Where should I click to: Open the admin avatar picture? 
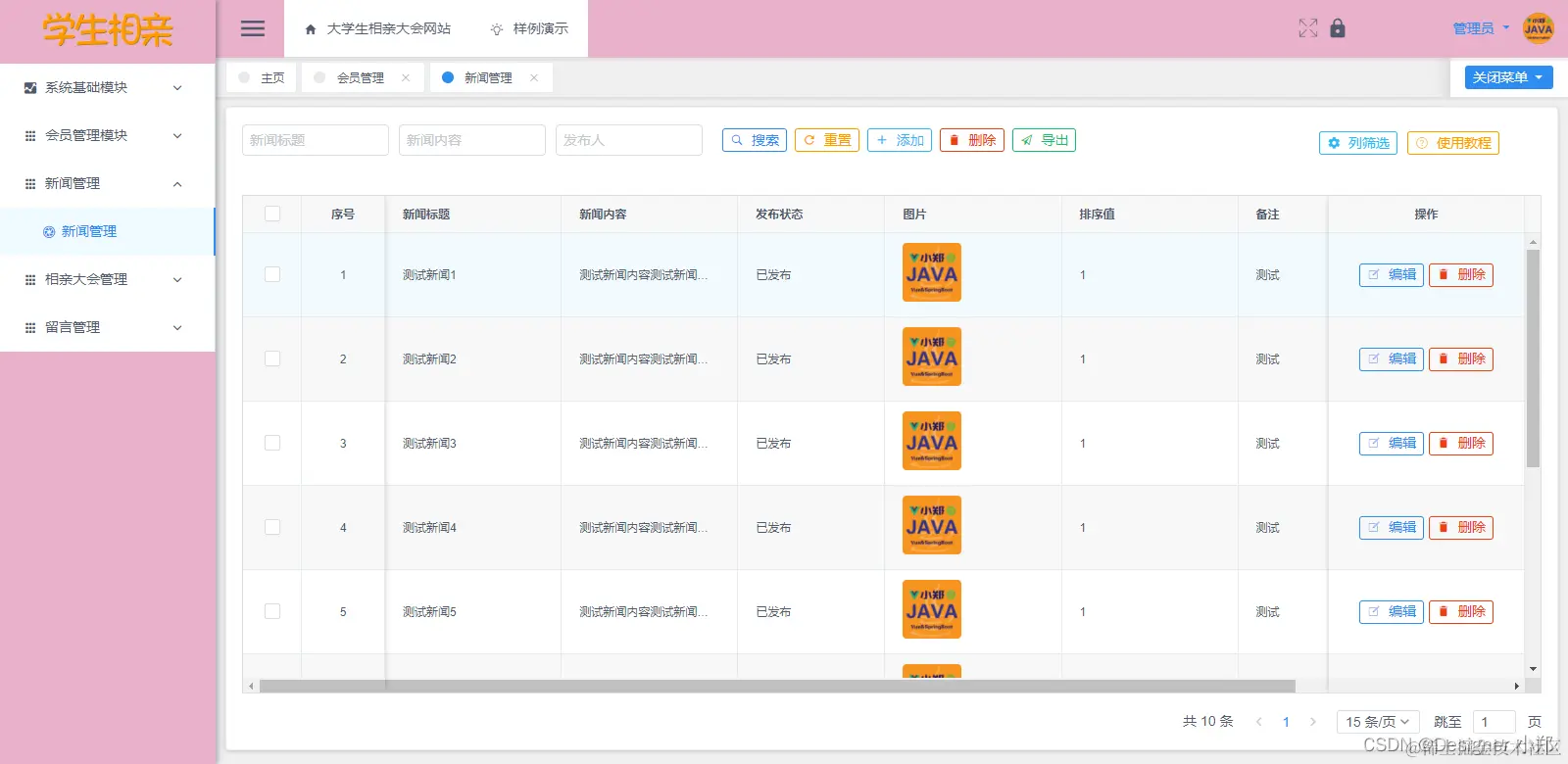(1539, 28)
